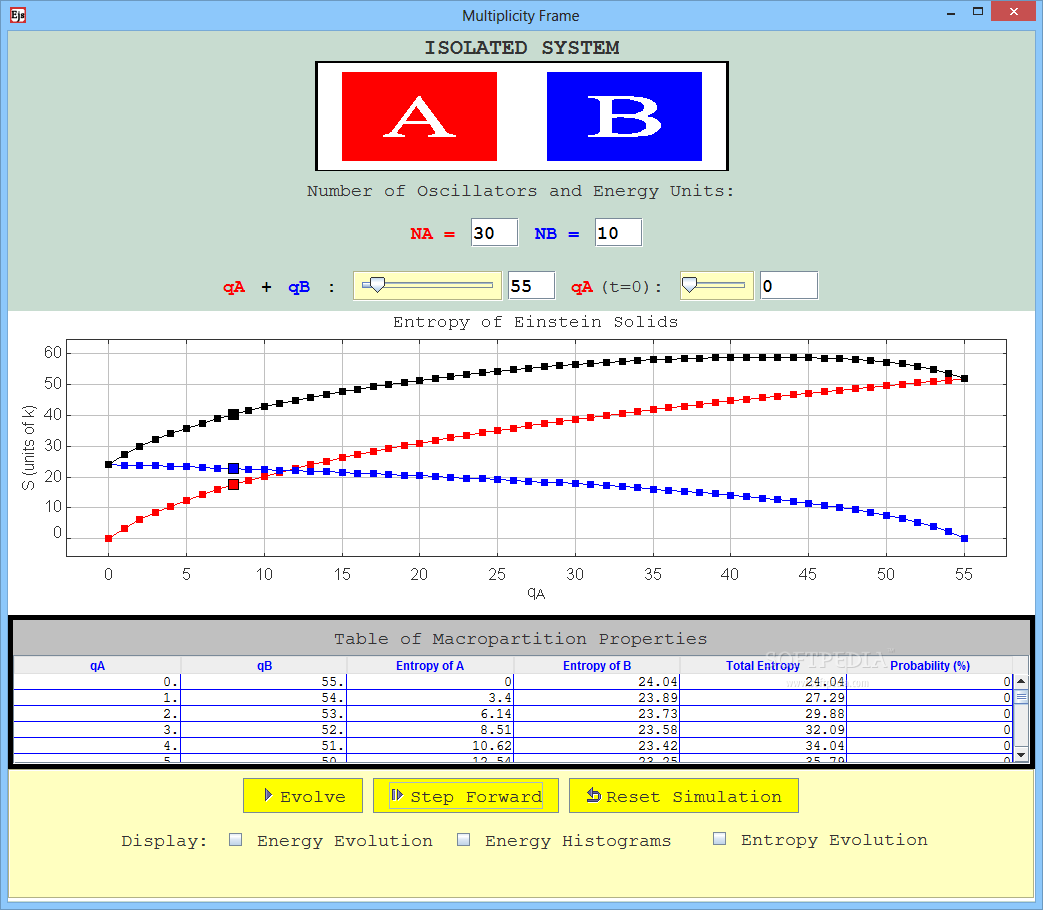This screenshot has width=1043, height=910.
Task: Select the total entropy cell 27.29
Action: [763, 698]
